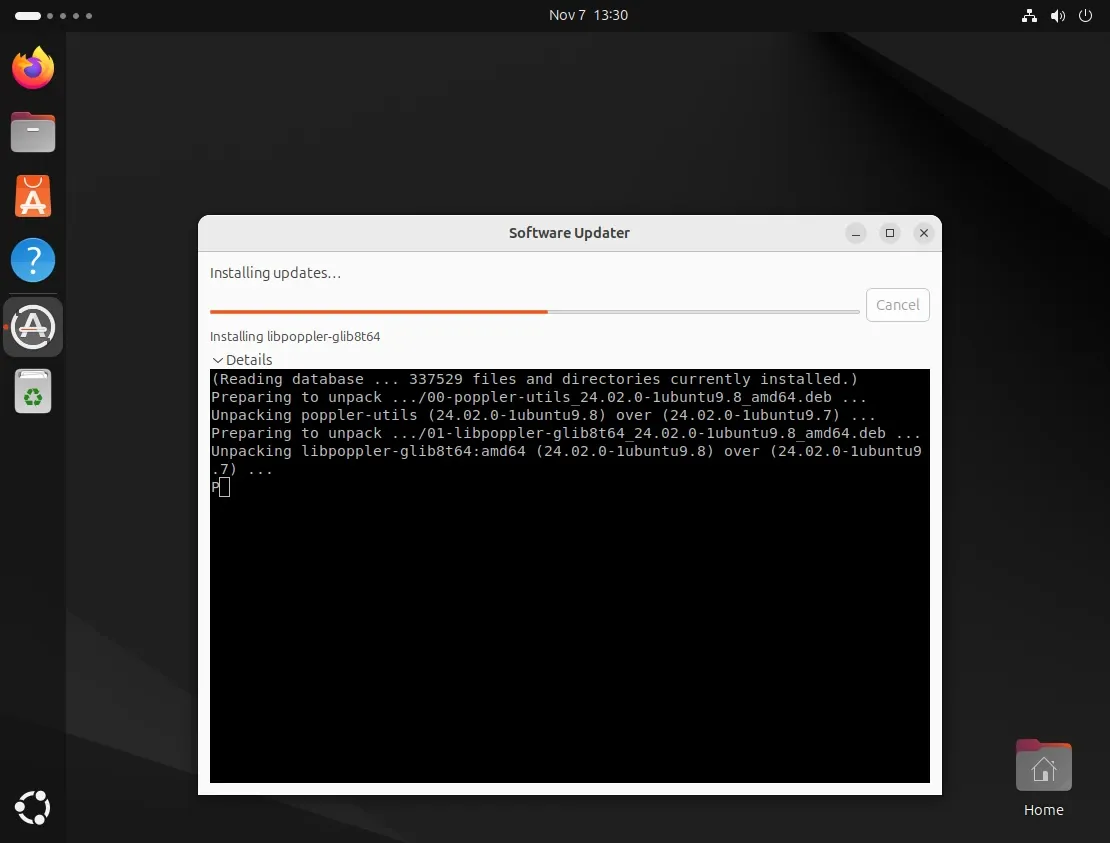
Task: Click the Activities workspace indicator
Action: point(54,16)
